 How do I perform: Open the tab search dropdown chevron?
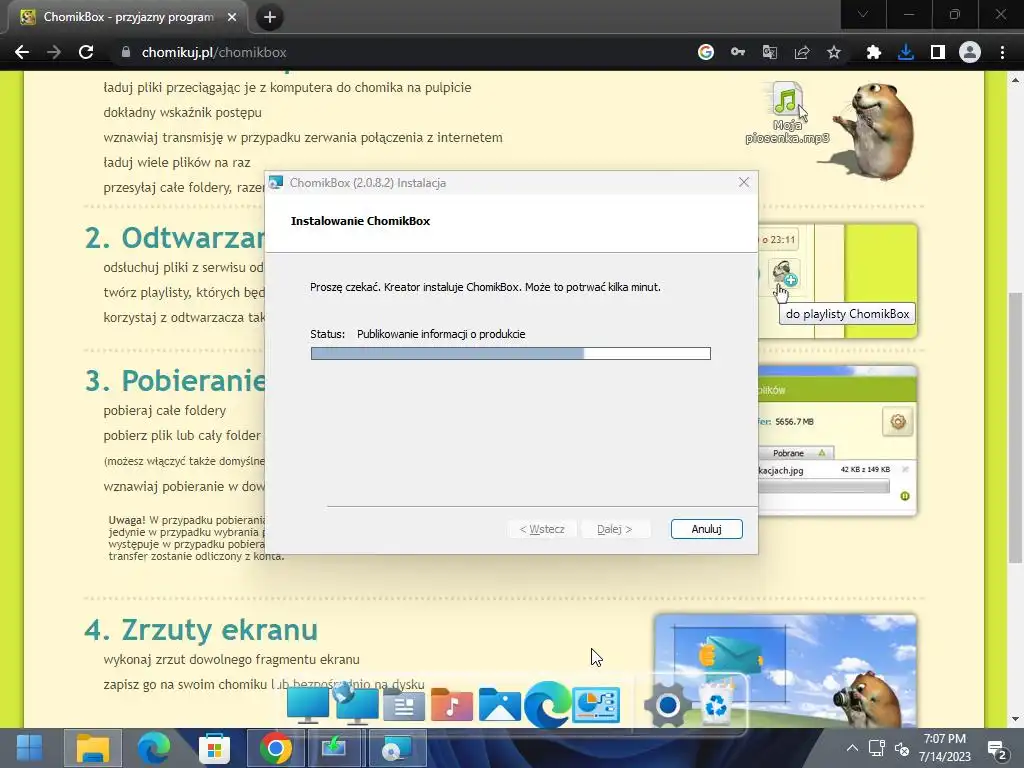coord(863,14)
